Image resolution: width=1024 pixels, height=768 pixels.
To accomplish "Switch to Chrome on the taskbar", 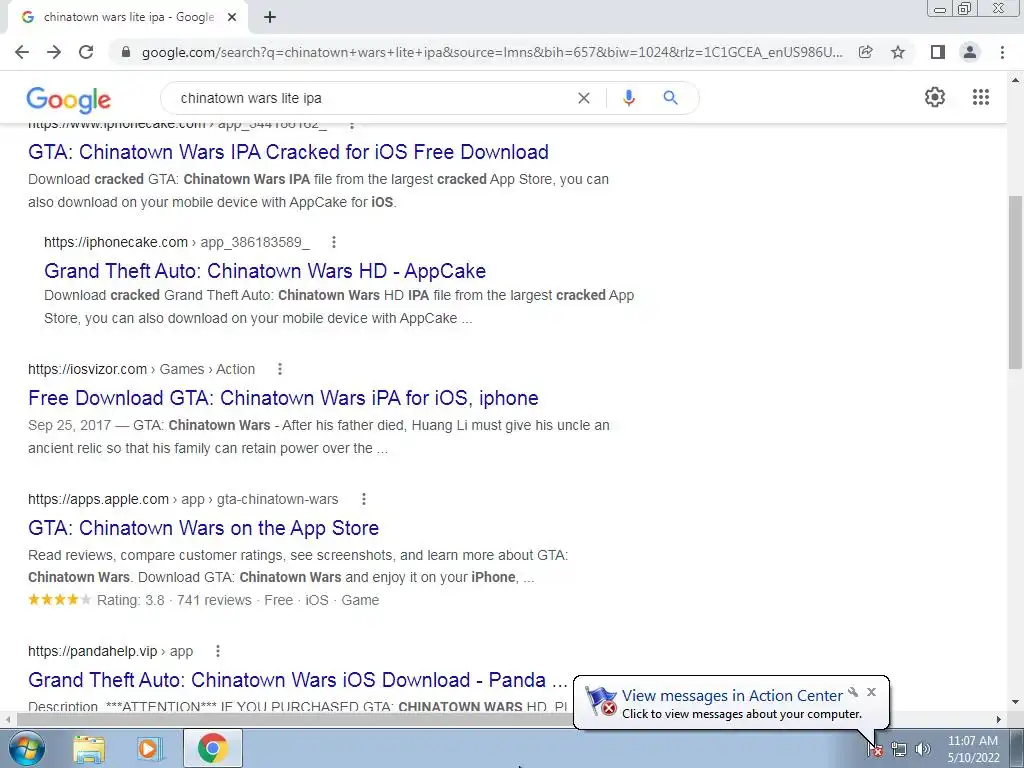I will coord(212,748).
